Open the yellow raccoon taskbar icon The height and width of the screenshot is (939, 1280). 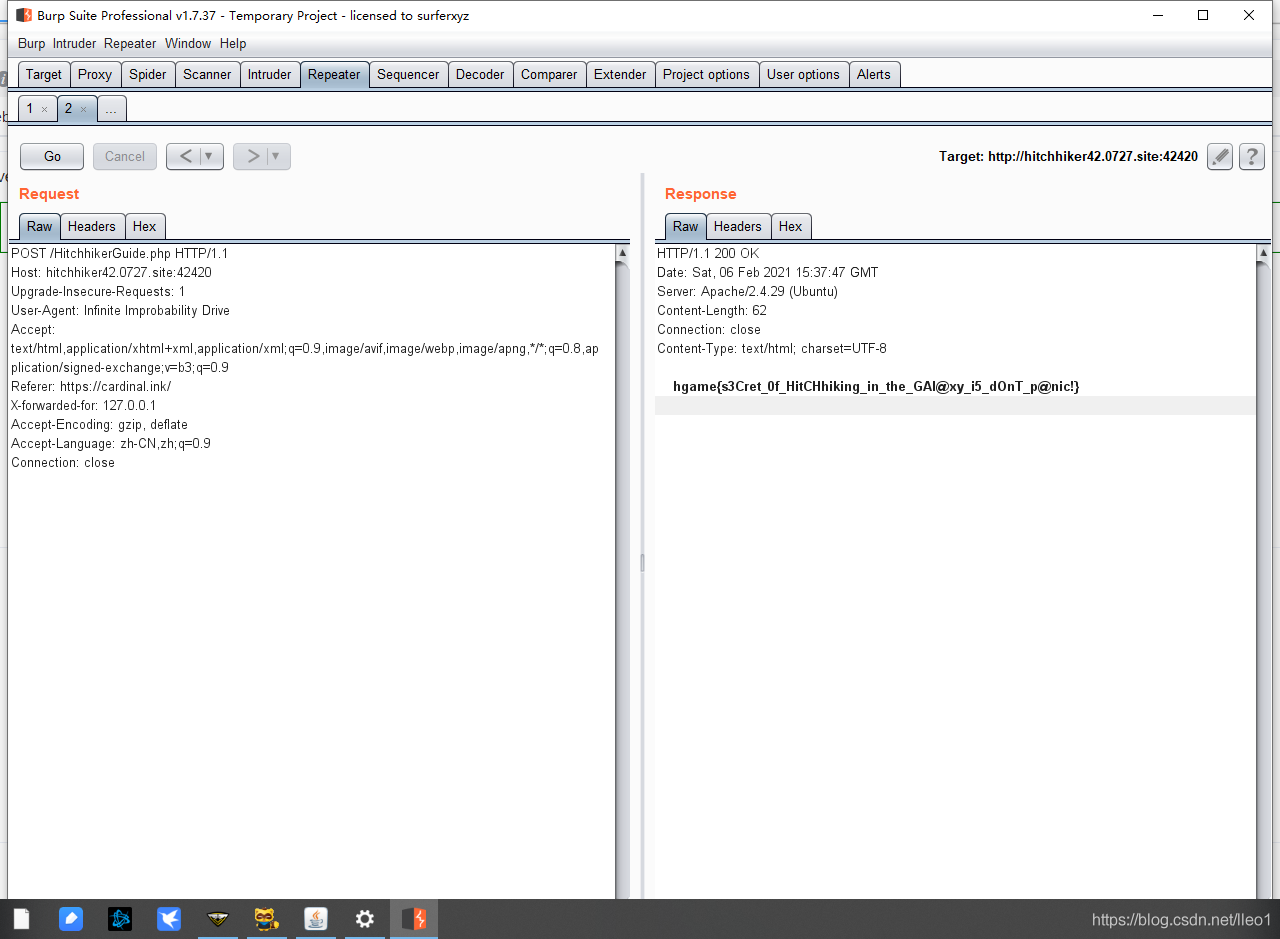pyautogui.click(x=266, y=918)
